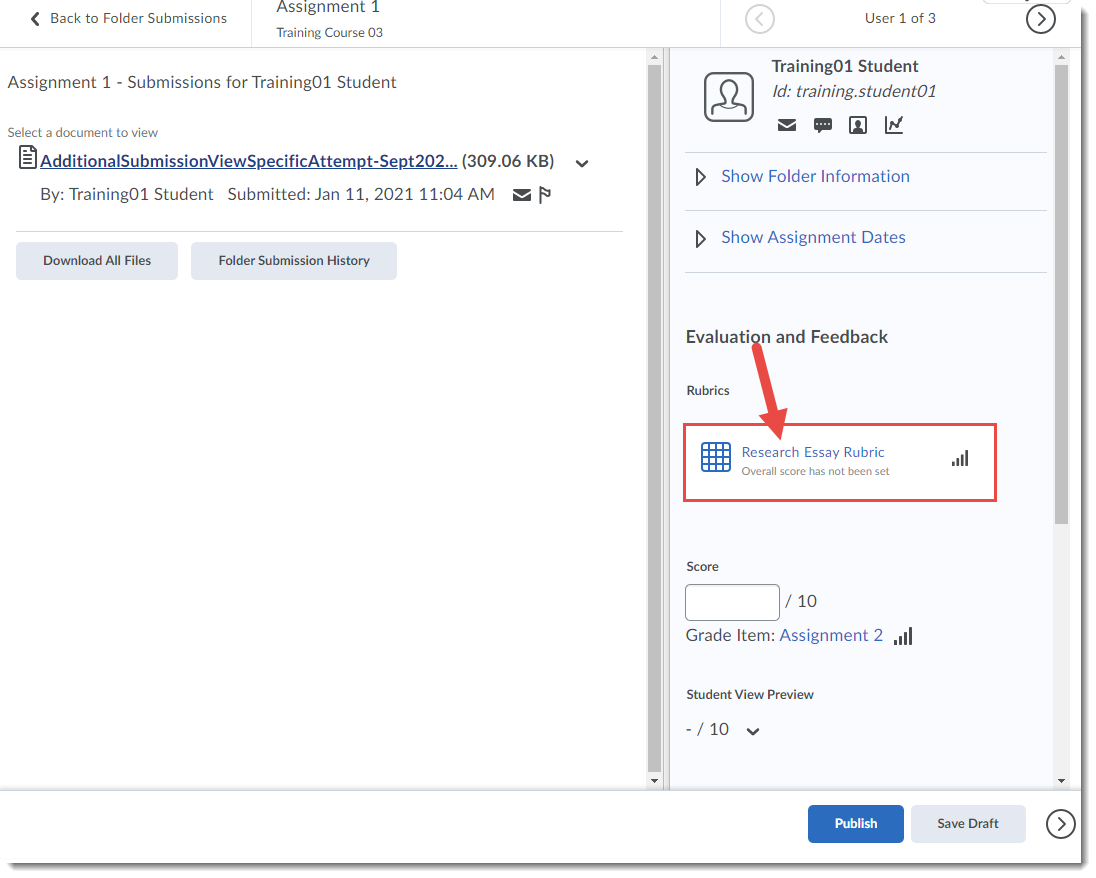This screenshot has width=1096, height=878.
Task: Flag the submission using the flag icon
Action: click(545, 194)
